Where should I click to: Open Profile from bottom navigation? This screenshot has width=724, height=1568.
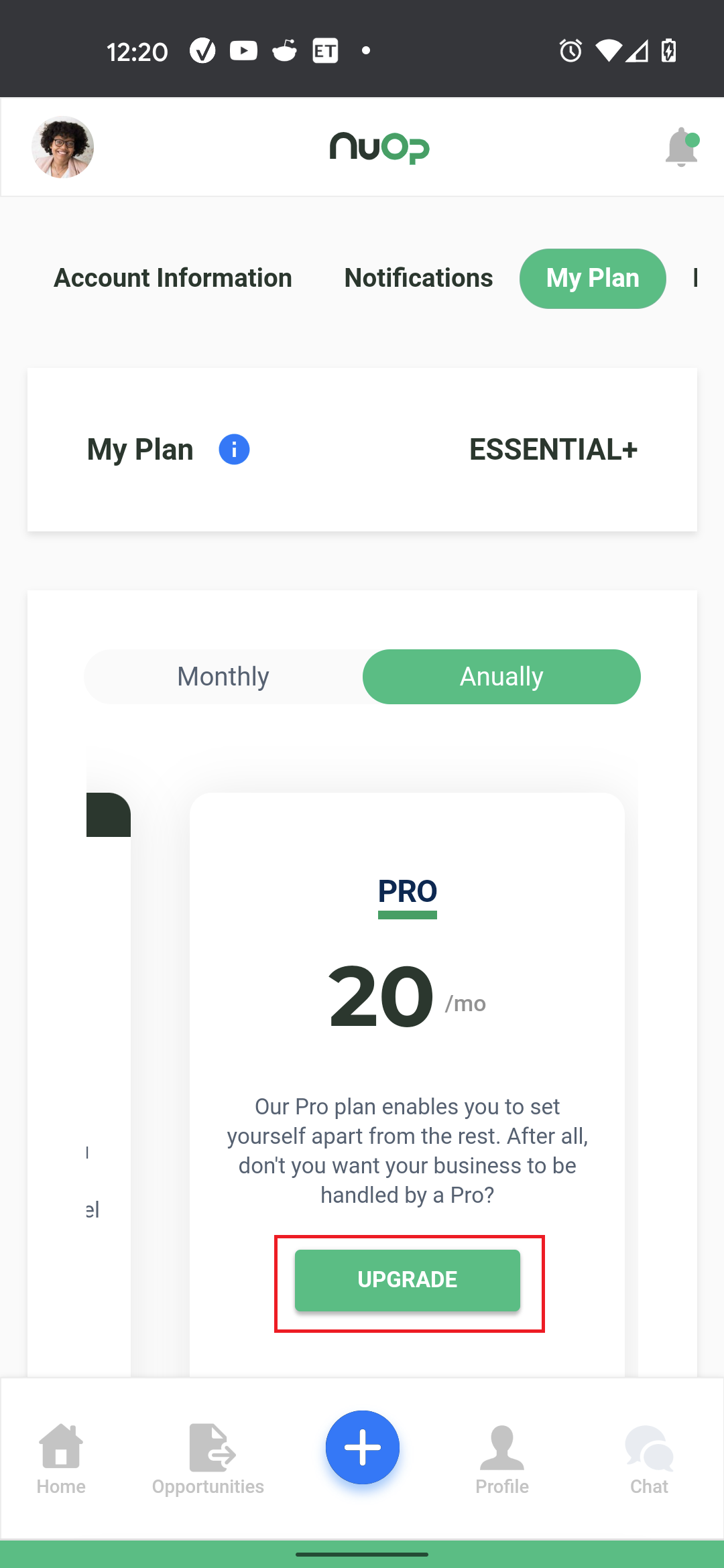[502, 1459]
